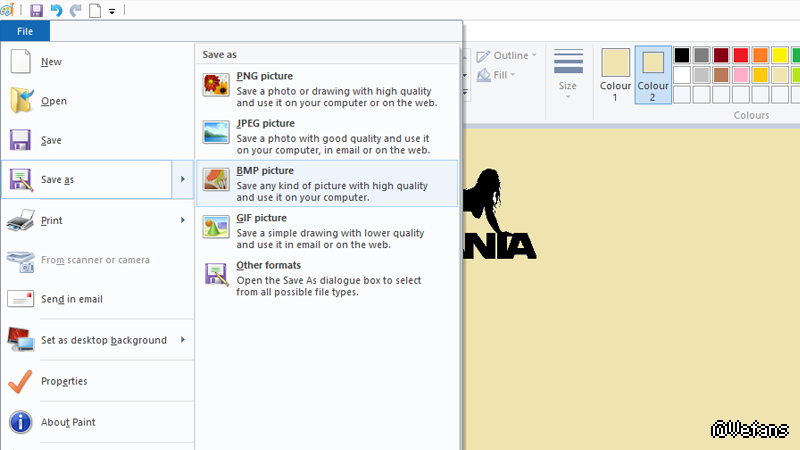
Task: Open Customize Quick Access Toolbar dropdown arrow
Action: [112, 11]
